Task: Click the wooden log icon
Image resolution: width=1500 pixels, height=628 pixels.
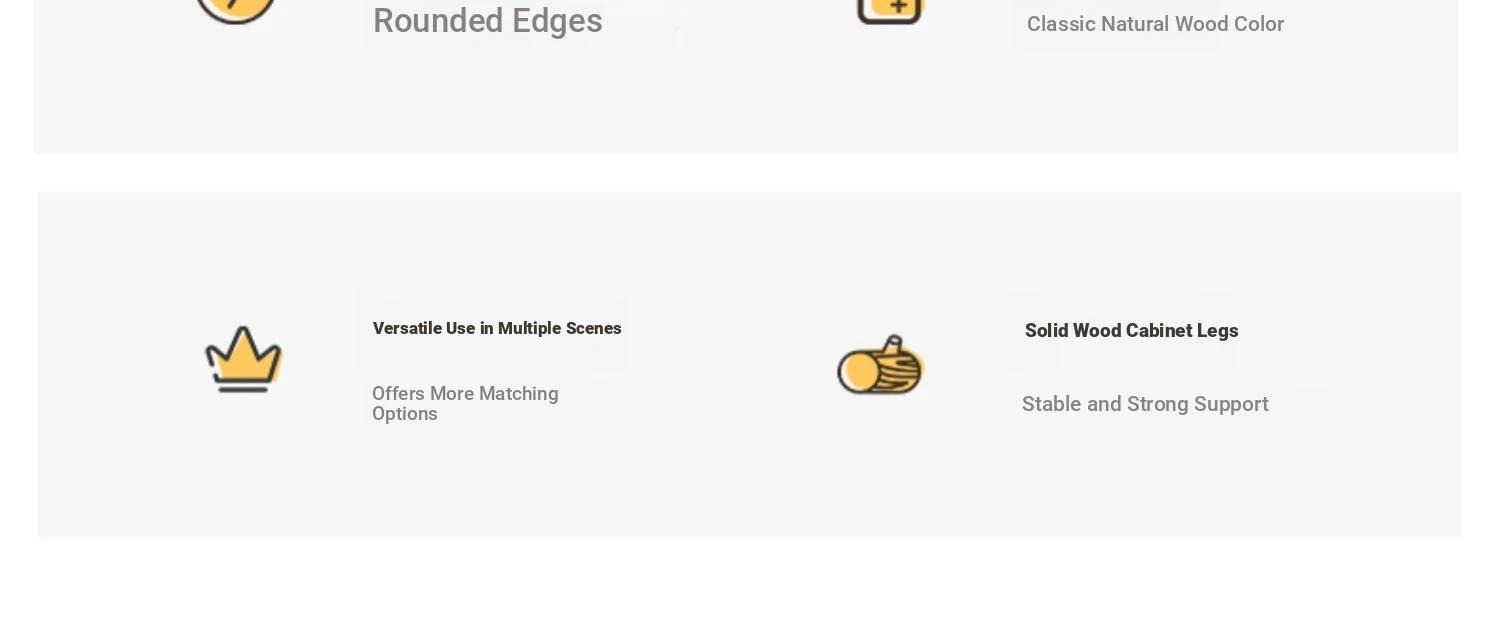Action: pos(880,365)
